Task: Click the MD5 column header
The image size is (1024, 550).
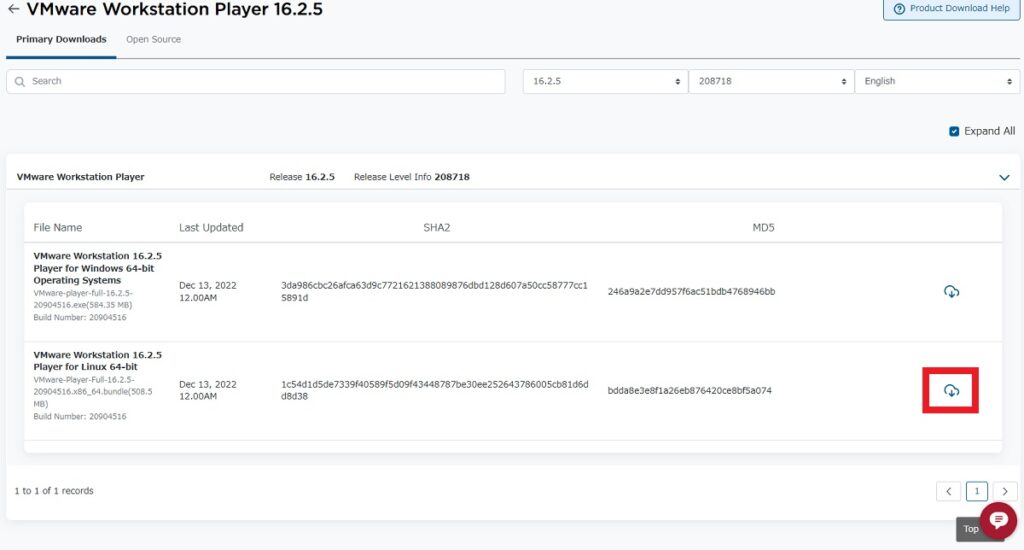Action: [763, 227]
